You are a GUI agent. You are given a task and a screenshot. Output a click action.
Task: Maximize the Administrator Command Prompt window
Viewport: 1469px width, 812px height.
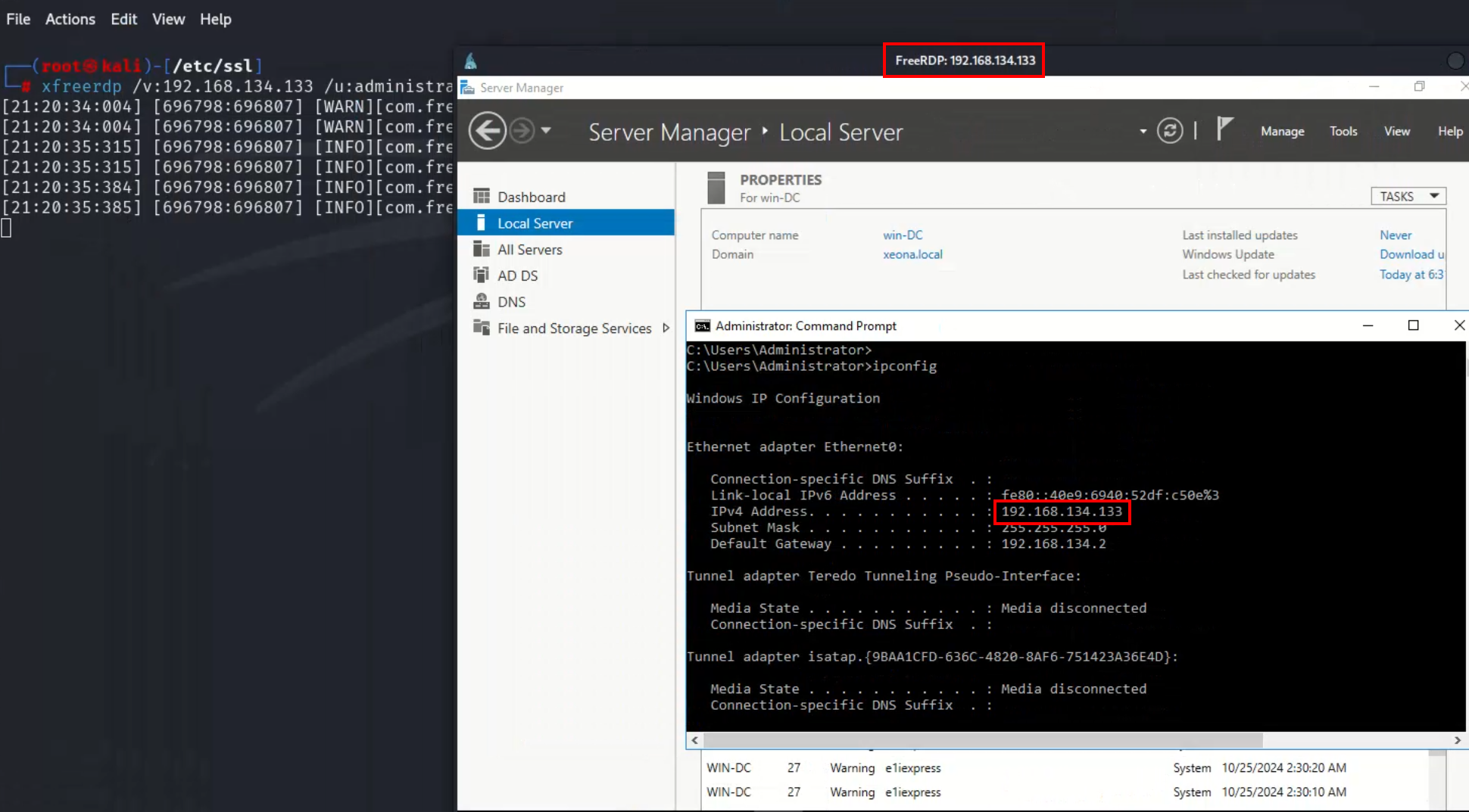[1413, 325]
